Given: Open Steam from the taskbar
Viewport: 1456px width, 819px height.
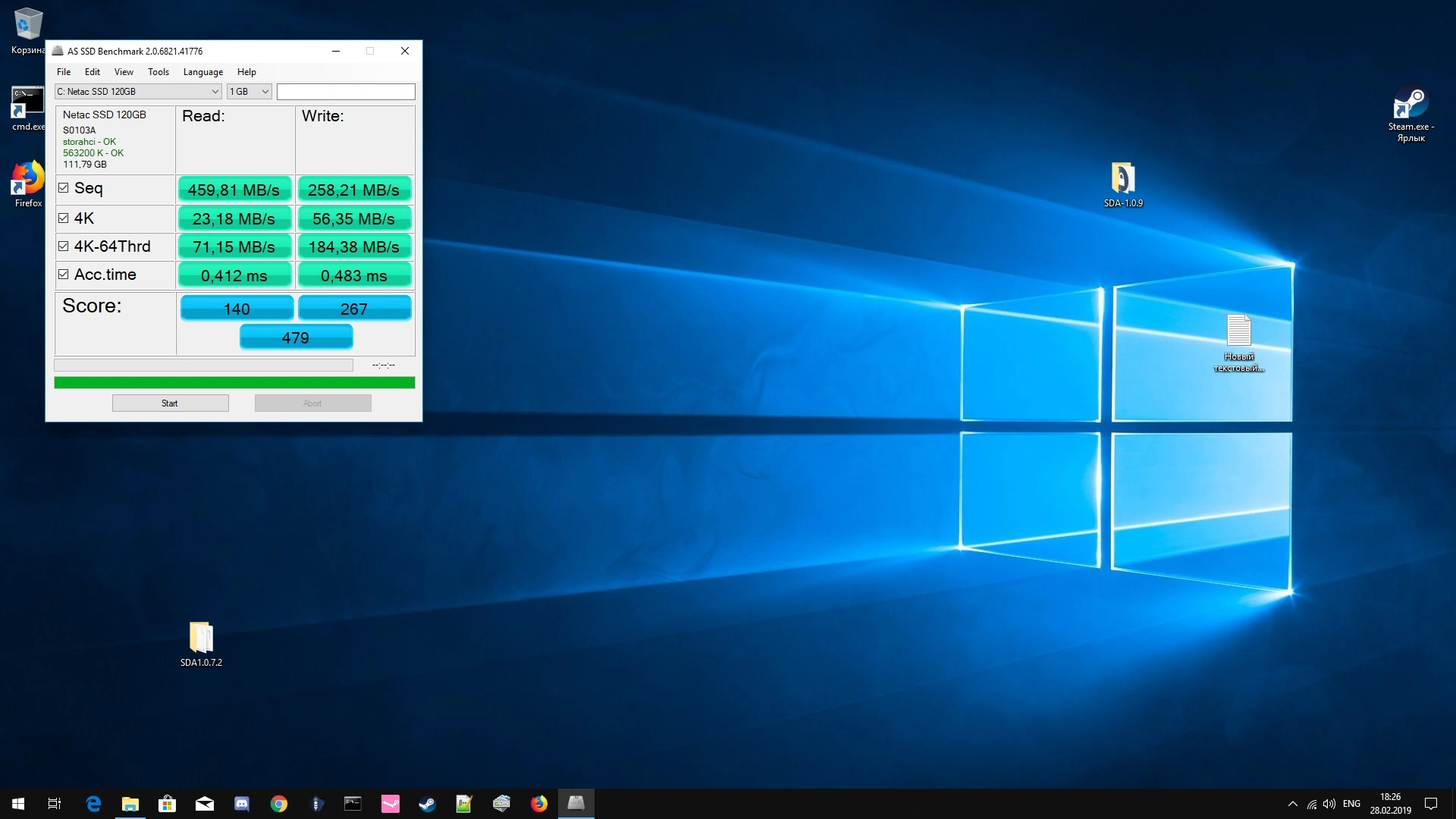Looking at the screenshot, I should (x=428, y=804).
